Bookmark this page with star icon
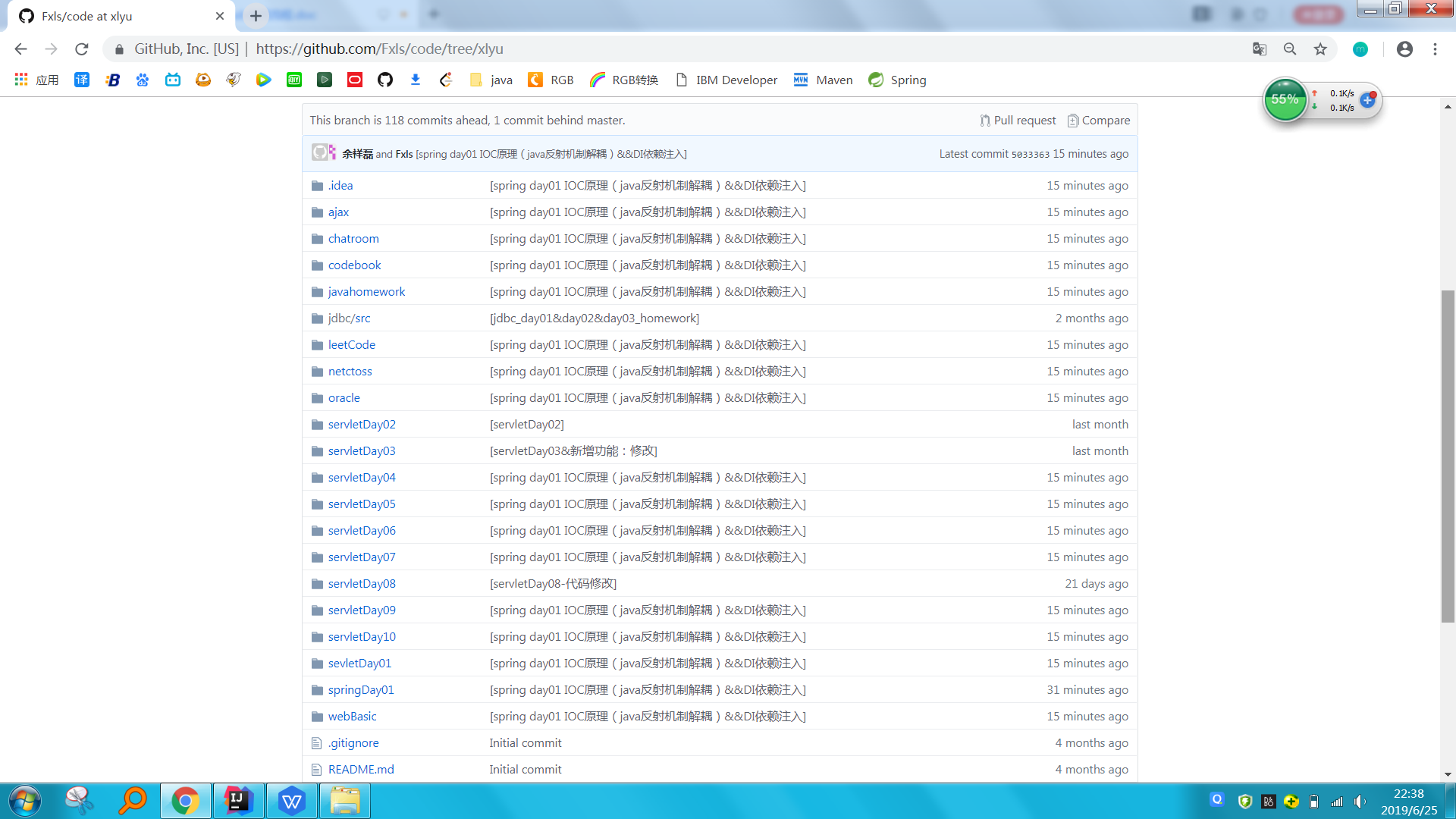Image resolution: width=1456 pixels, height=819 pixels. [x=1320, y=49]
